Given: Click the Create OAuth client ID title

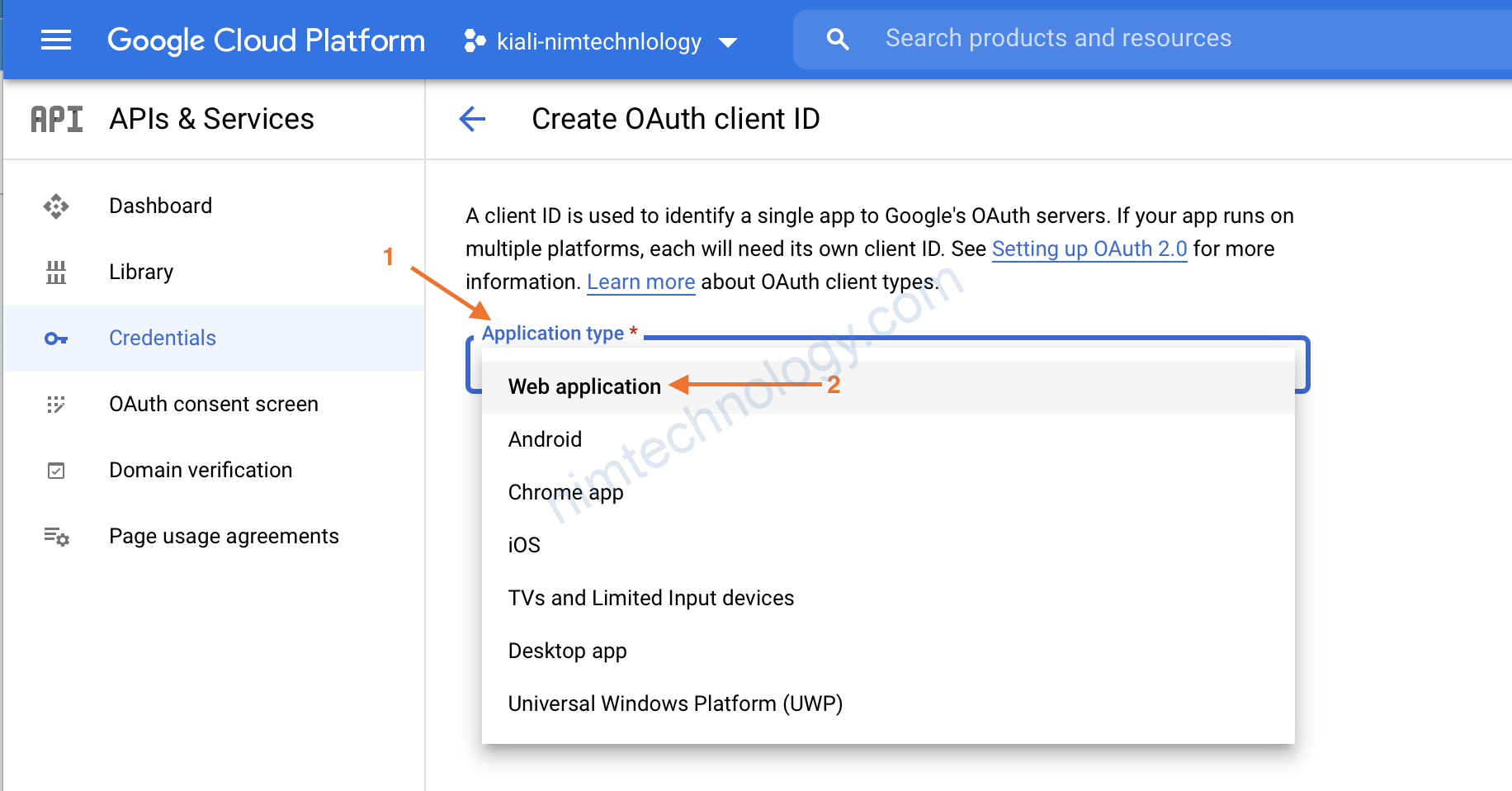Looking at the screenshot, I should pos(676,119).
